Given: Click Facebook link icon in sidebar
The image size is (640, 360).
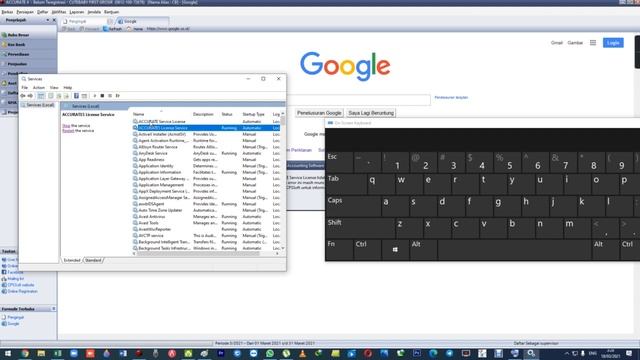Looking at the screenshot, I should point(4,272).
